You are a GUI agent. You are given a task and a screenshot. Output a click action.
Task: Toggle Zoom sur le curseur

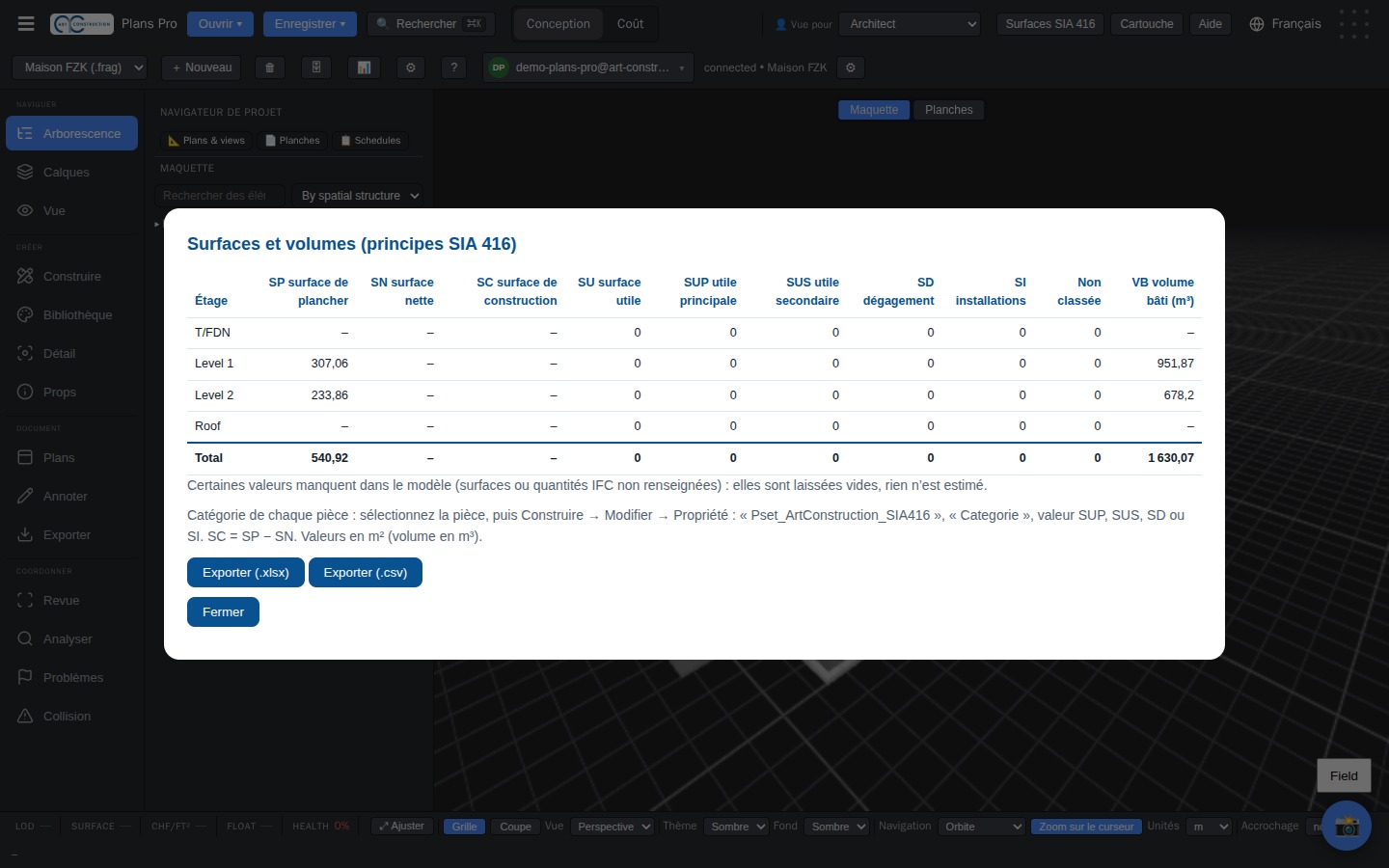(x=1086, y=827)
